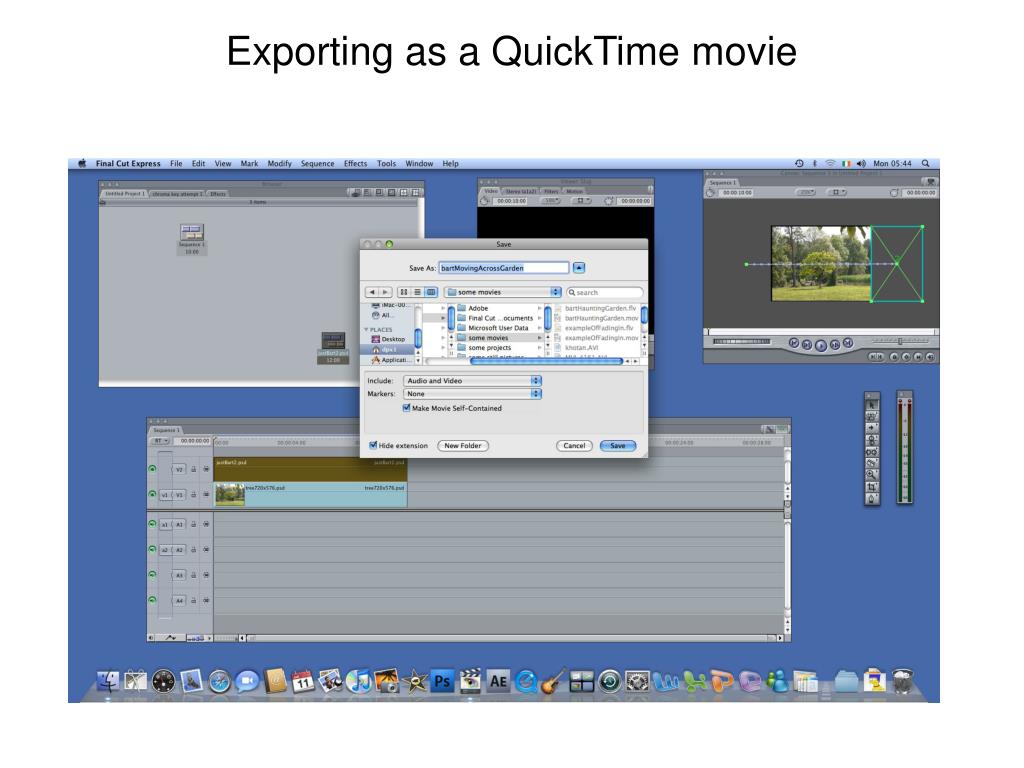
Task: Open iTunes from the Dock
Action: (x=359, y=682)
